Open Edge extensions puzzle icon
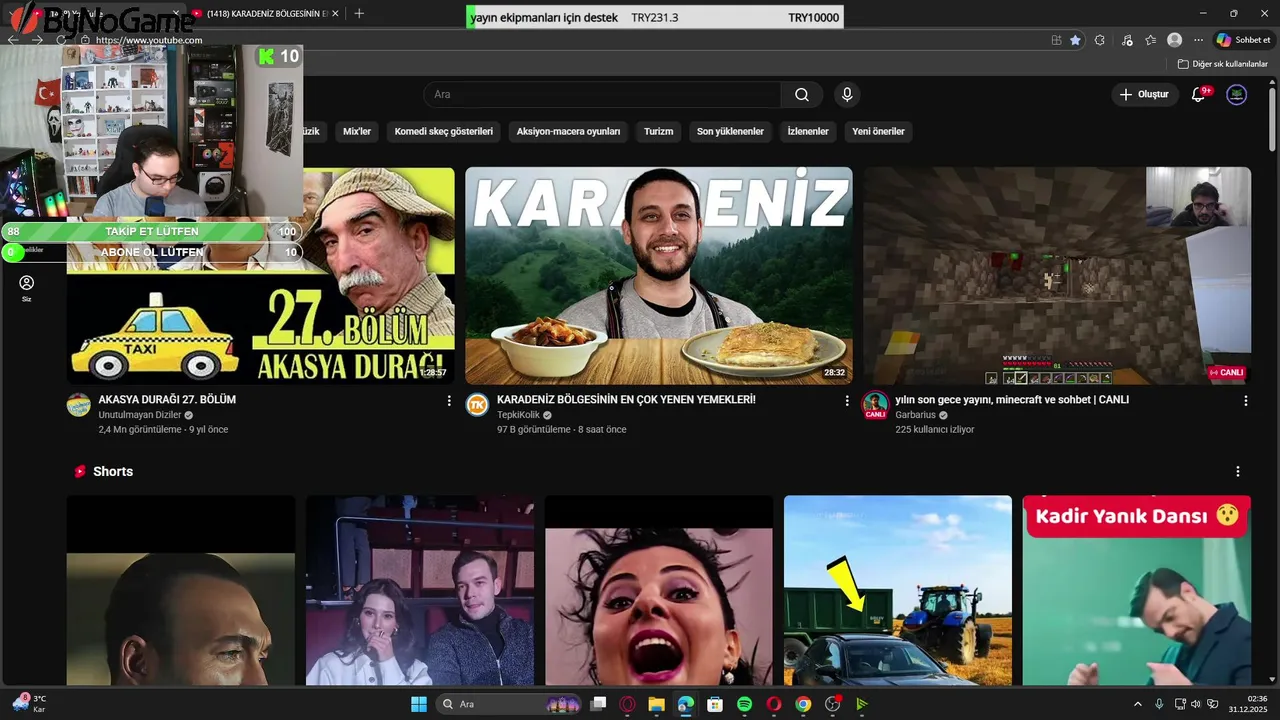The width and height of the screenshot is (1280, 720). point(1100,40)
